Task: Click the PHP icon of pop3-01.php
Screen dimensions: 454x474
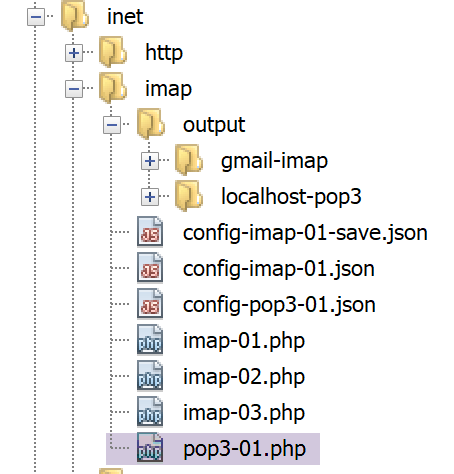Action: click(x=150, y=448)
